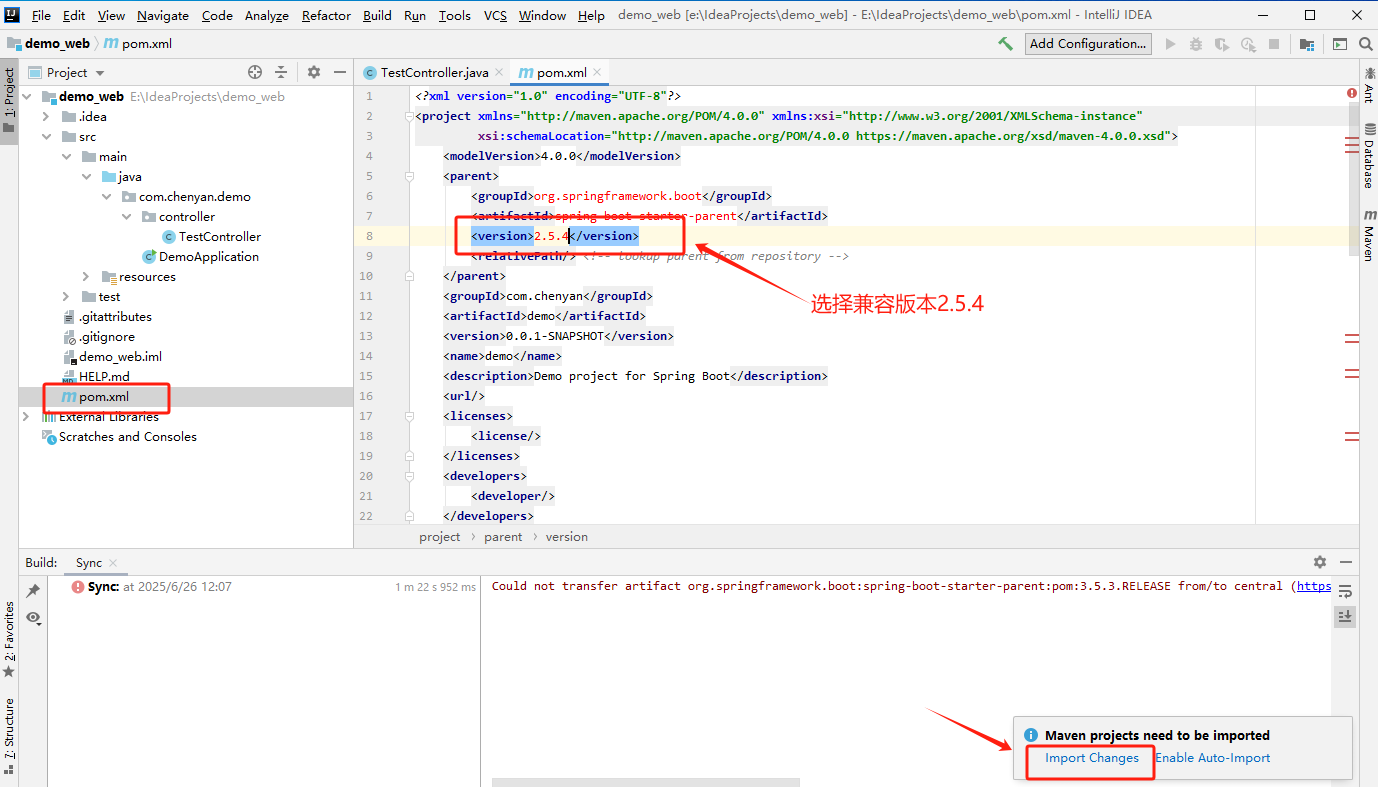This screenshot has height=787, width=1378.
Task: Click the pin icon in Build panel
Action: [33, 591]
